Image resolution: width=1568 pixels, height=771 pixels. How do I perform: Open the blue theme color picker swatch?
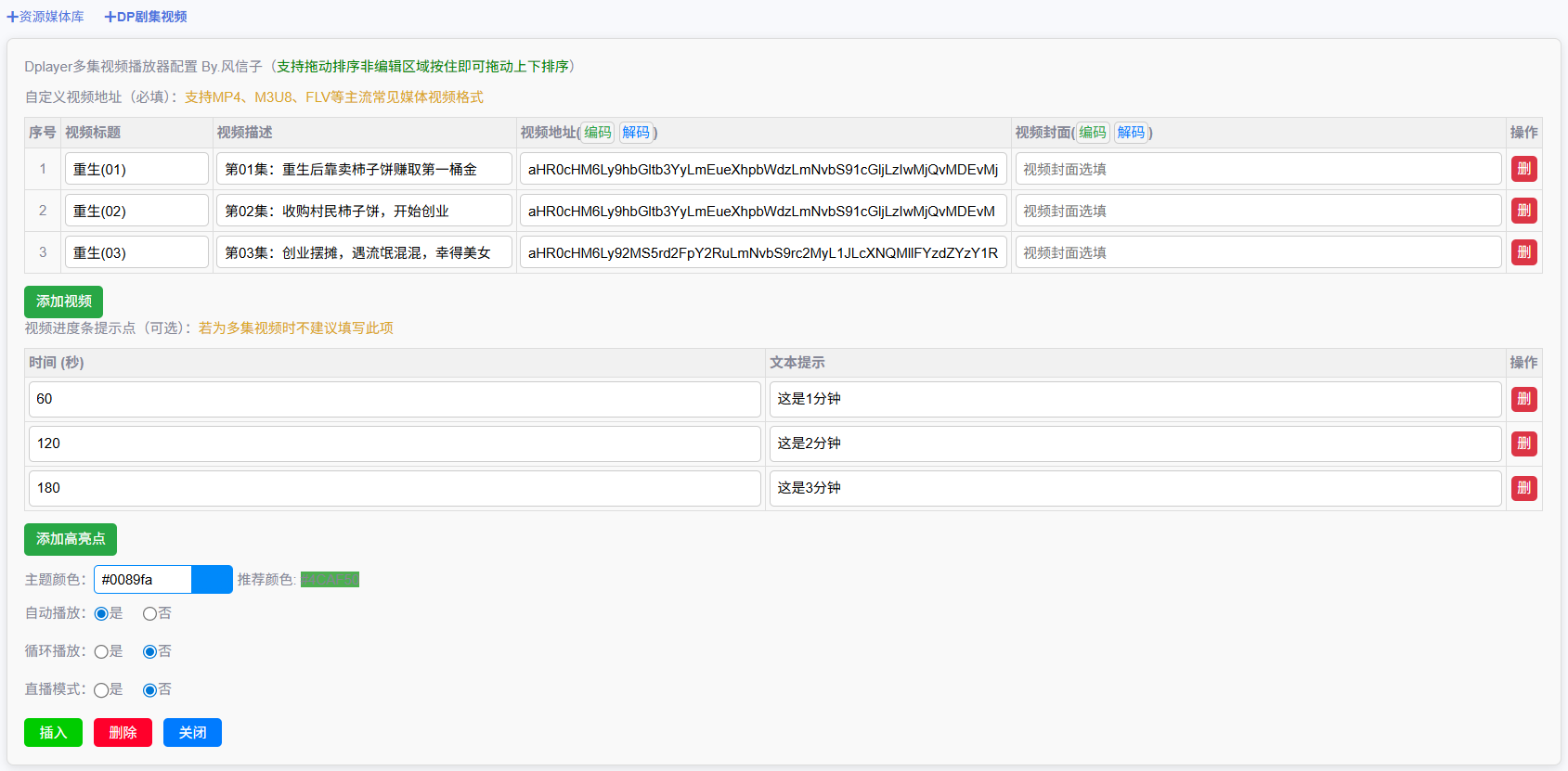click(x=212, y=579)
